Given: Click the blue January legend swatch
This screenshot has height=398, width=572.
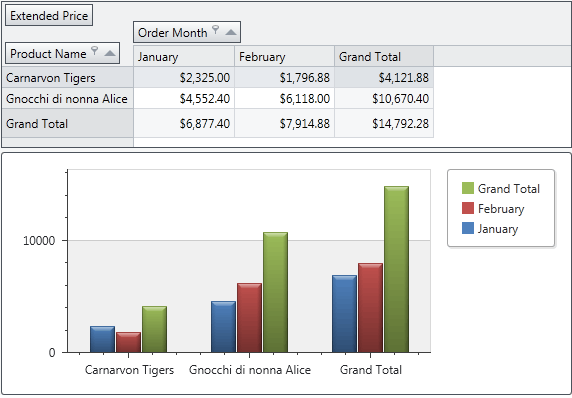Looking at the screenshot, I should coord(468,228).
